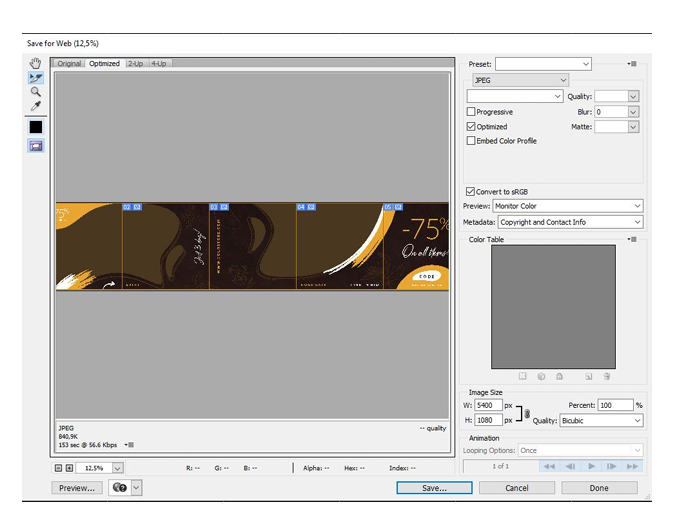Click the image height H field
Image resolution: width=680 pixels, height=523 pixels.
click(488, 420)
